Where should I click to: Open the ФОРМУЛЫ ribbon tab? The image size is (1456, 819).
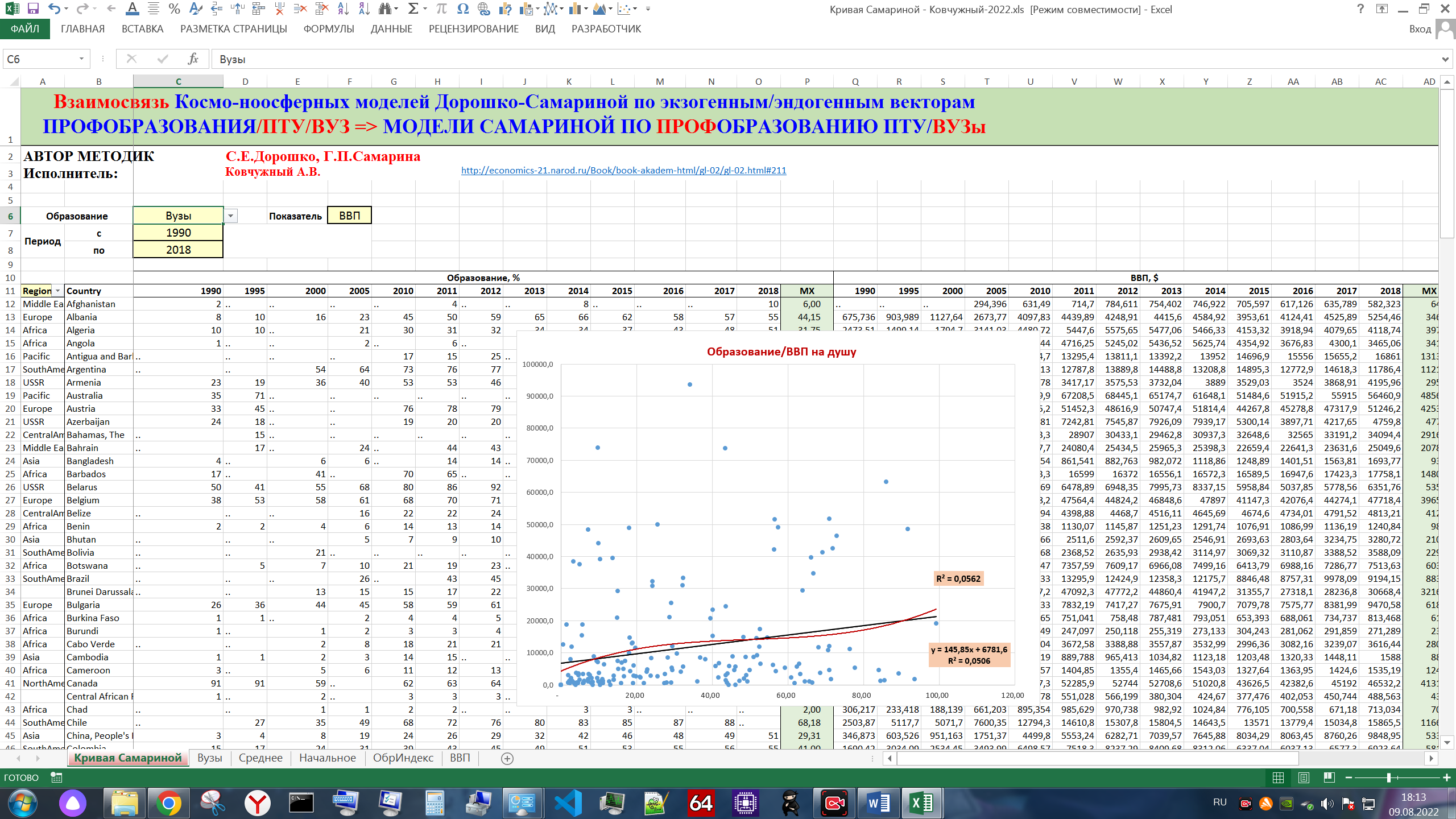click(328, 29)
